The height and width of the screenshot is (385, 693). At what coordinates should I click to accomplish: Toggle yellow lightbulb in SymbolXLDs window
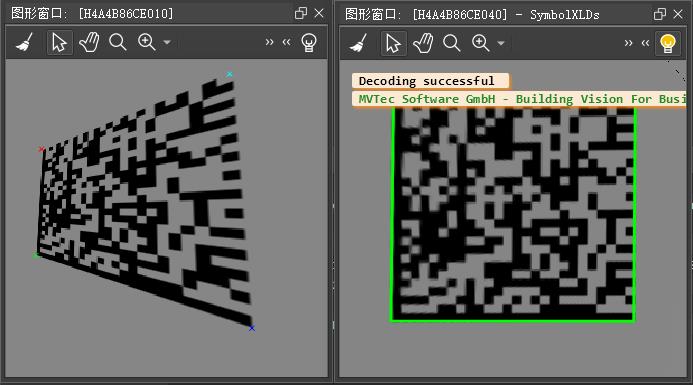668,43
